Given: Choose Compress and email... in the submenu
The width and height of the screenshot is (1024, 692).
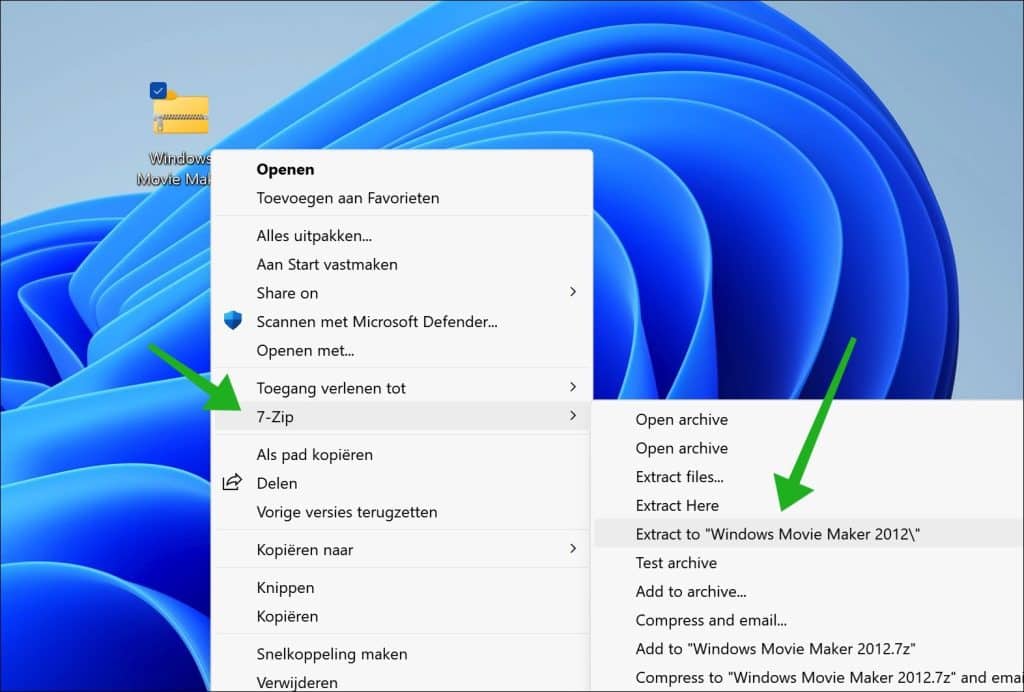Looking at the screenshot, I should tap(808, 620).
